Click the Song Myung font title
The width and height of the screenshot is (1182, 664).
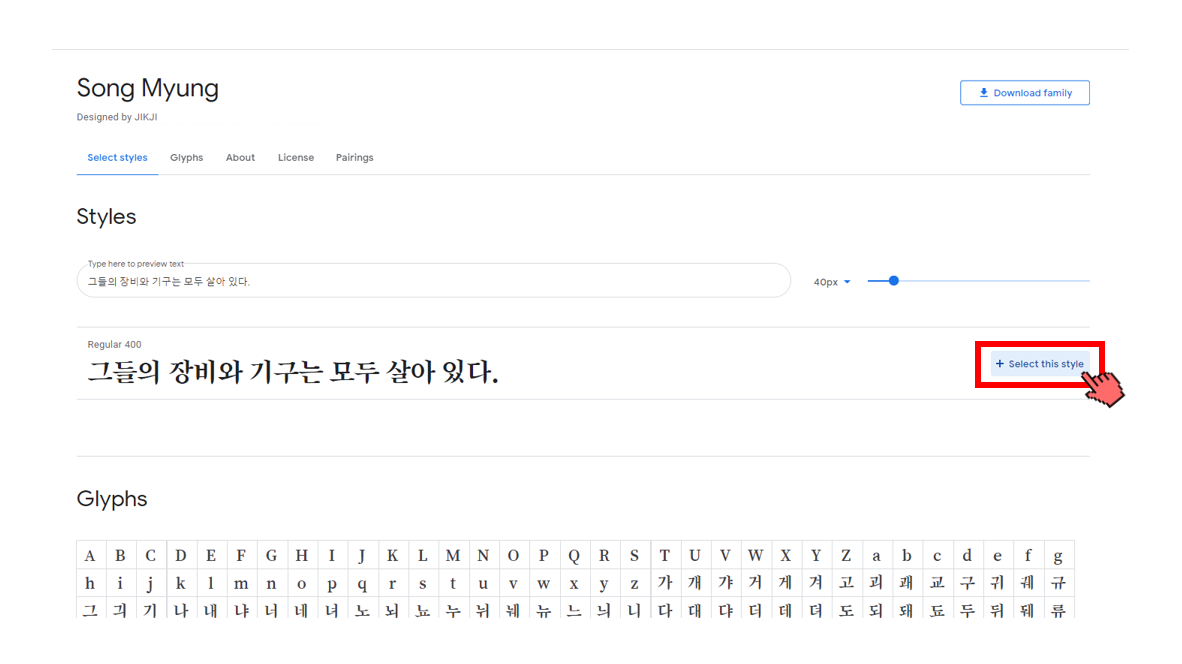tap(148, 88)
